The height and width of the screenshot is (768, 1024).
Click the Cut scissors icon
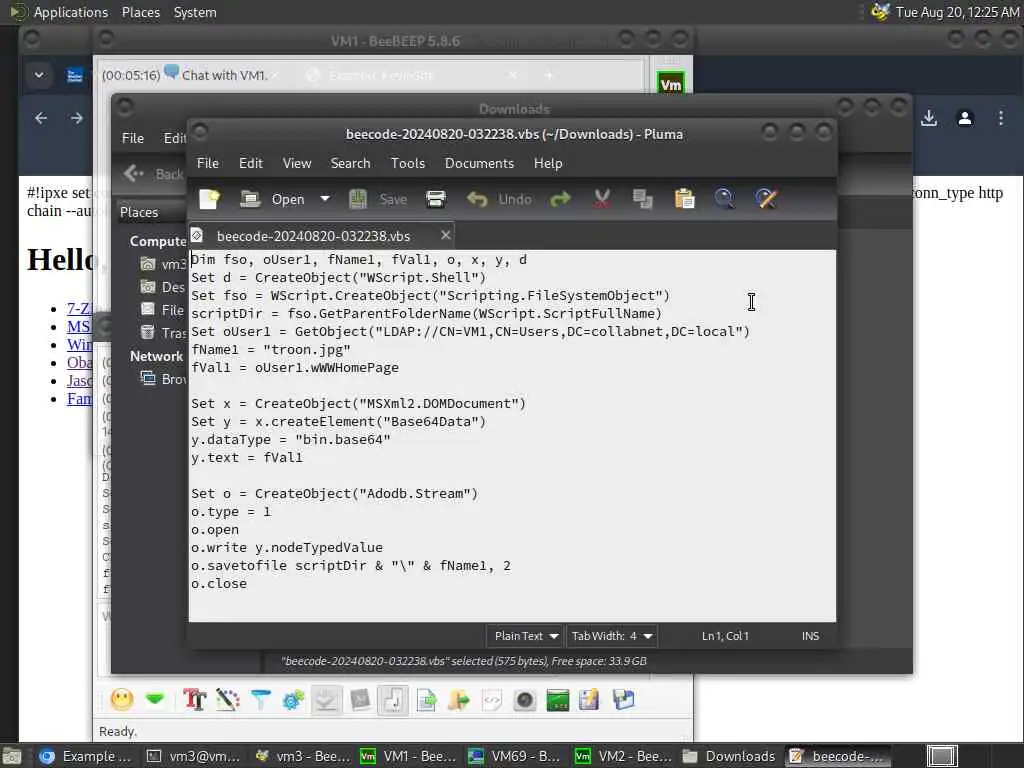pyautogui.click(x=602, y=199)
